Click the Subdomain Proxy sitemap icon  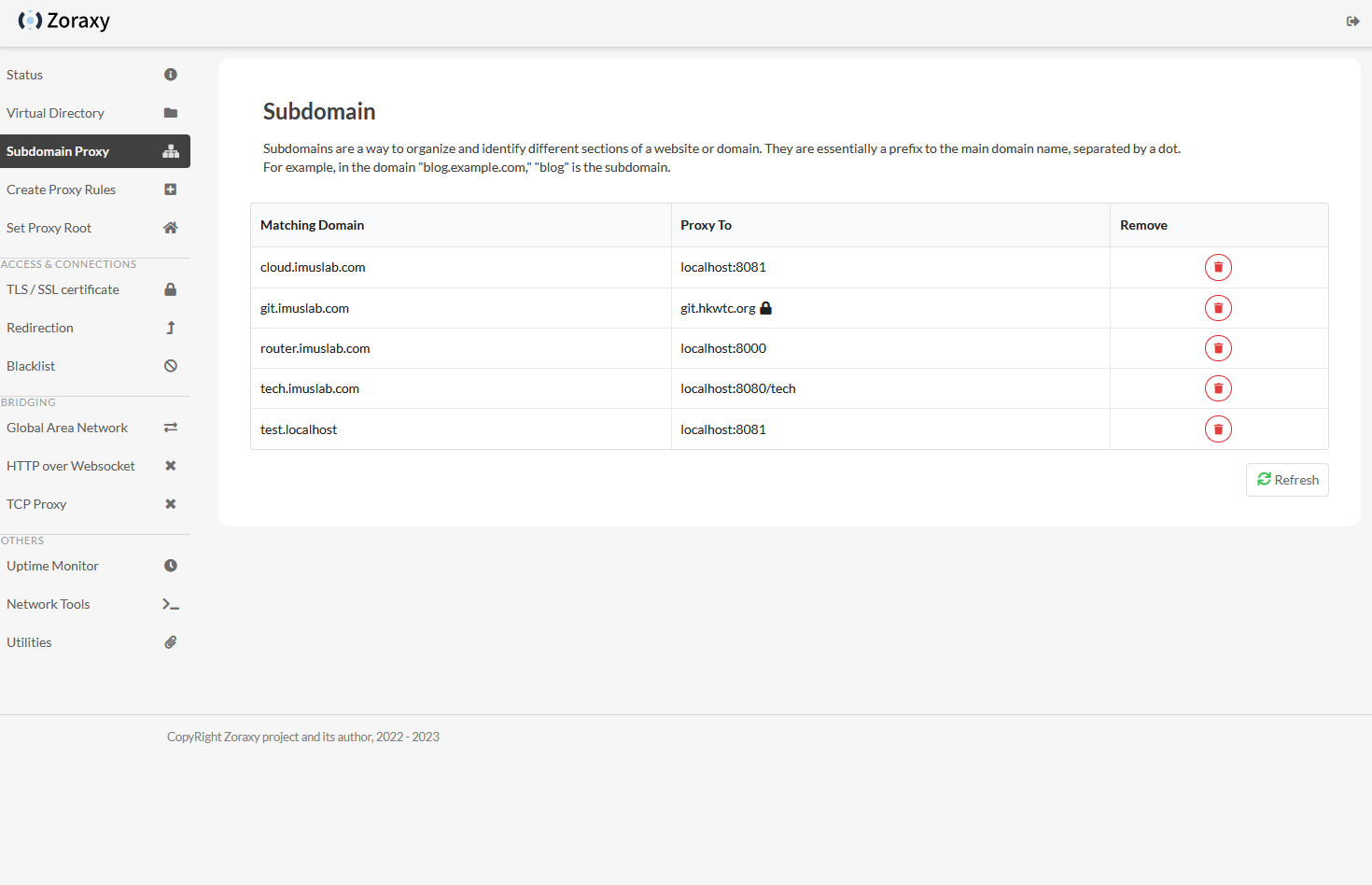click(171, 151)
